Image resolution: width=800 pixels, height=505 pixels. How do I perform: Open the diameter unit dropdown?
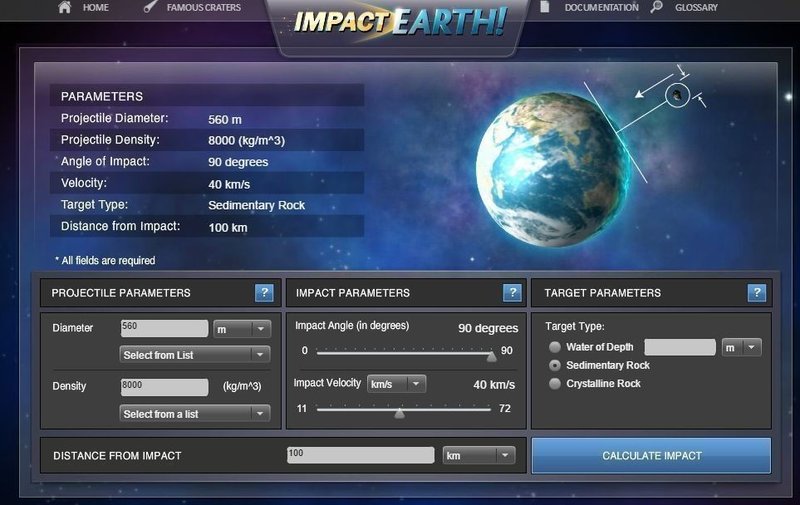pyautogui.click(x=242, y=330)
